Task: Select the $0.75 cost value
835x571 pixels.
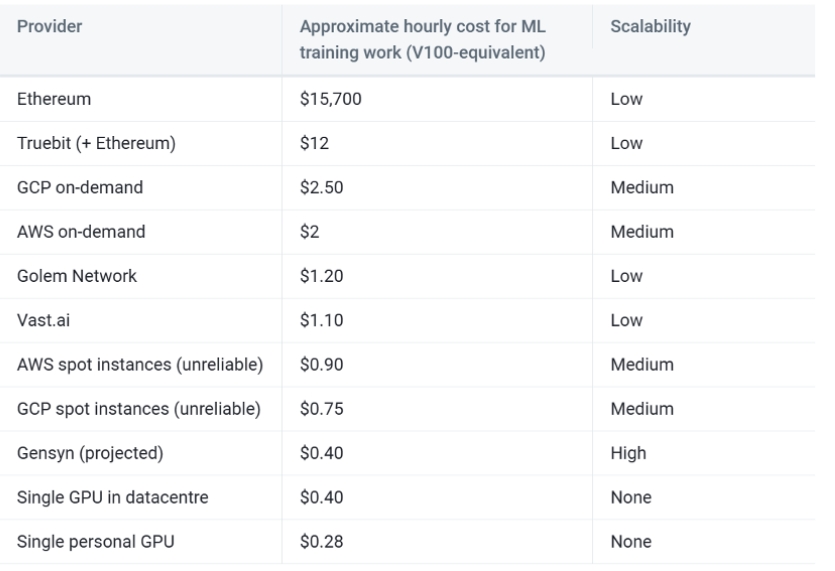Action: (x=321, y=409)
